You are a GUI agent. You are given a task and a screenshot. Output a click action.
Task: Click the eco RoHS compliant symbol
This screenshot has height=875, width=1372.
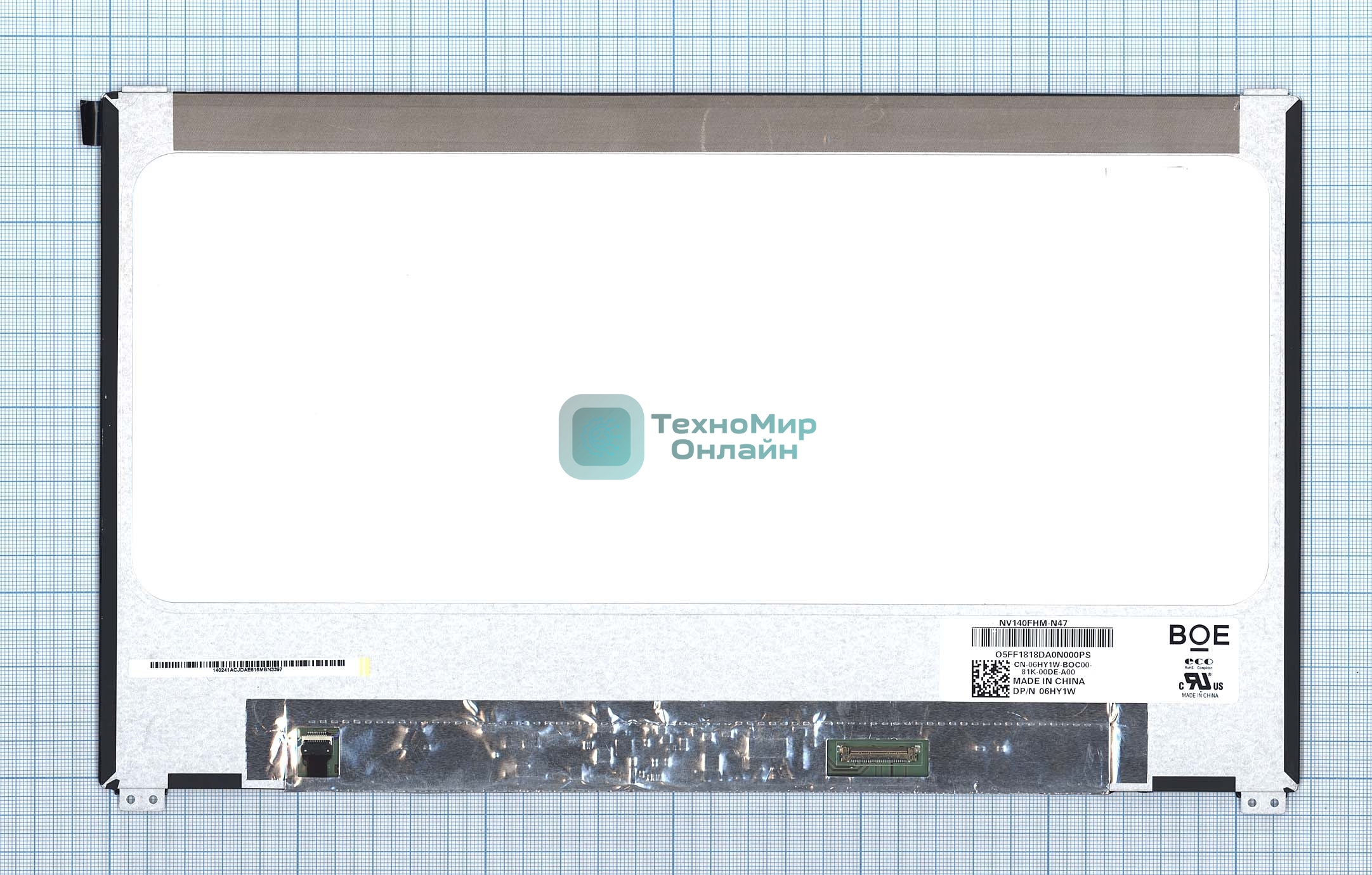point(1198,662)
